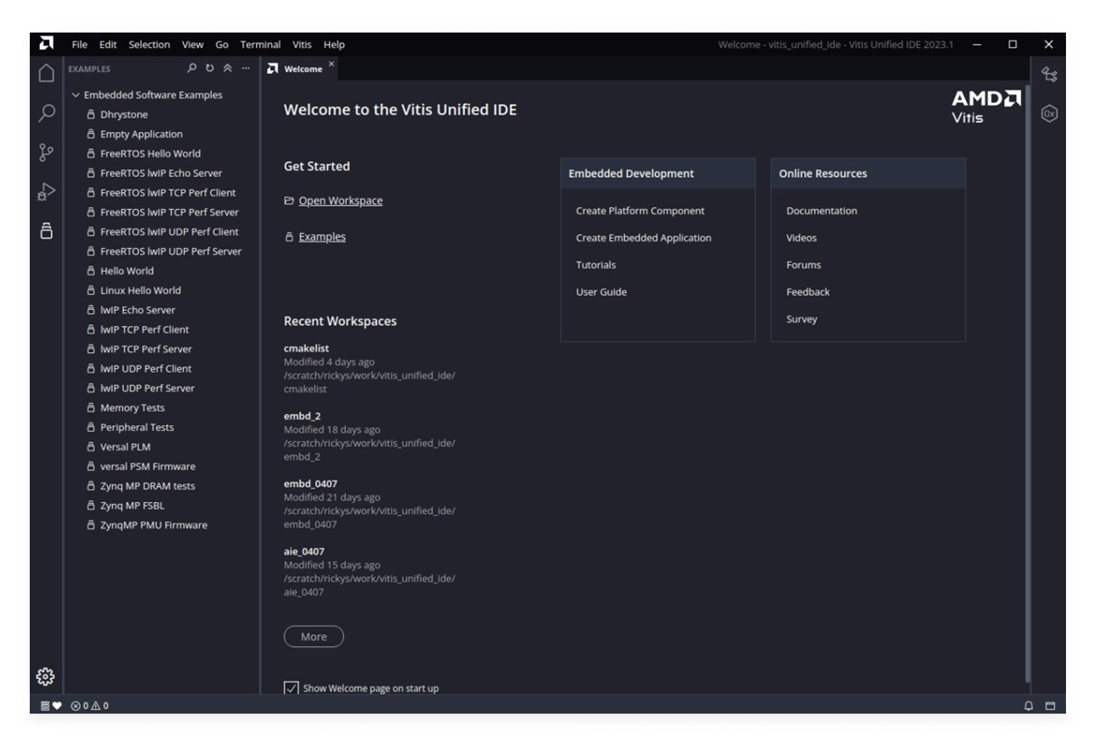This screenshot has width=1096, height=742.
Task: Click the More button under Recent Workspaces
Action: tap(314, 636)
